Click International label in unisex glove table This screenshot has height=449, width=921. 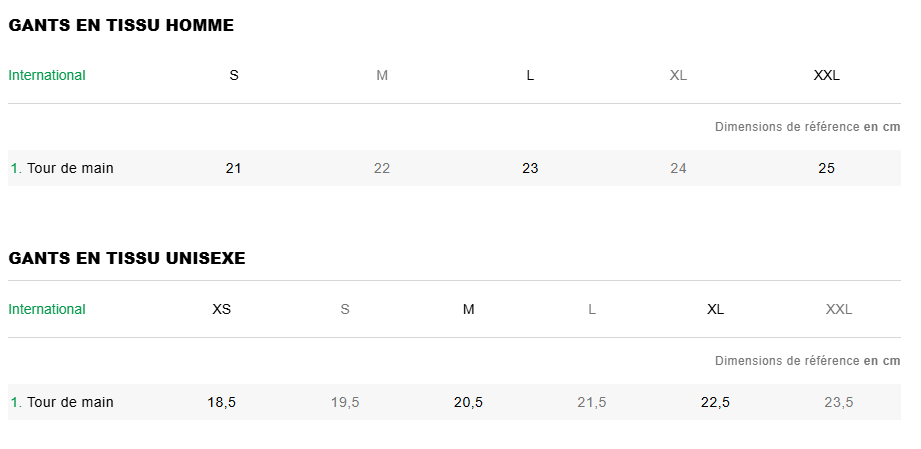point(47,309)
